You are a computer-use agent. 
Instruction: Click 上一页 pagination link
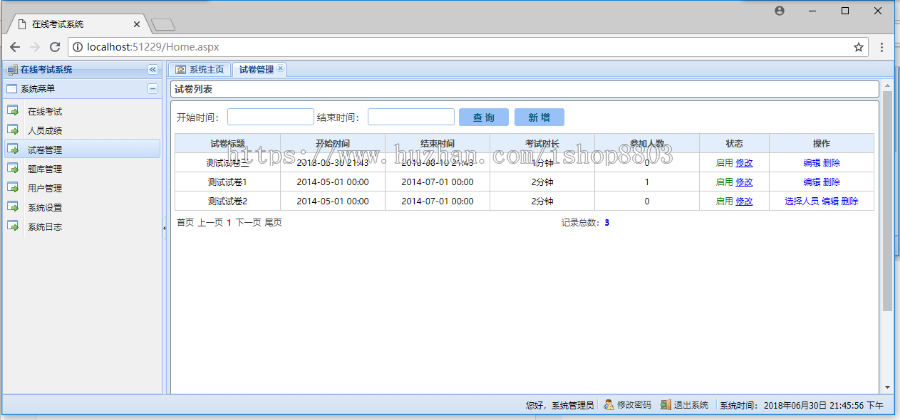(210, 223)
